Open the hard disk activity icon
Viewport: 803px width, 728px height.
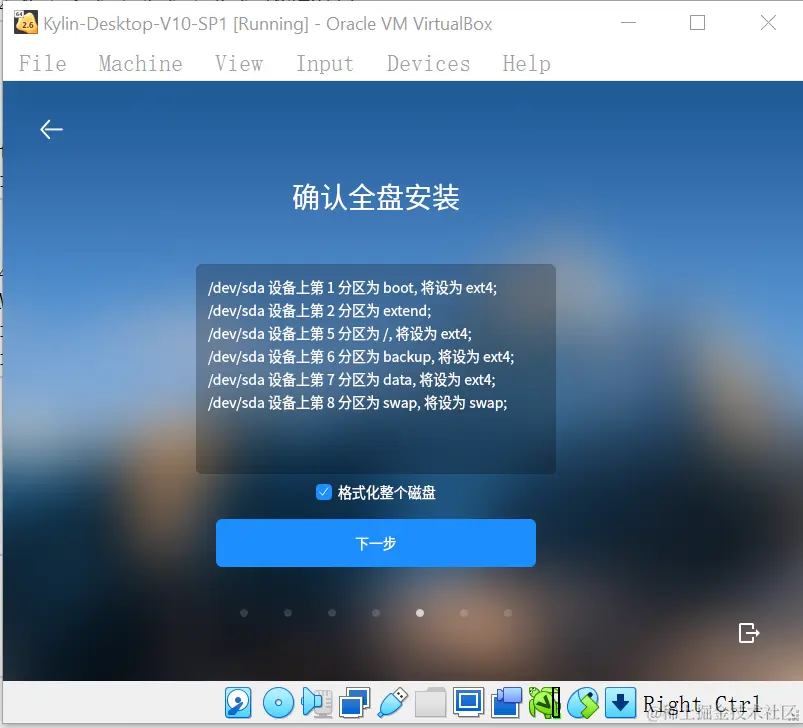[x=238, y=703]
